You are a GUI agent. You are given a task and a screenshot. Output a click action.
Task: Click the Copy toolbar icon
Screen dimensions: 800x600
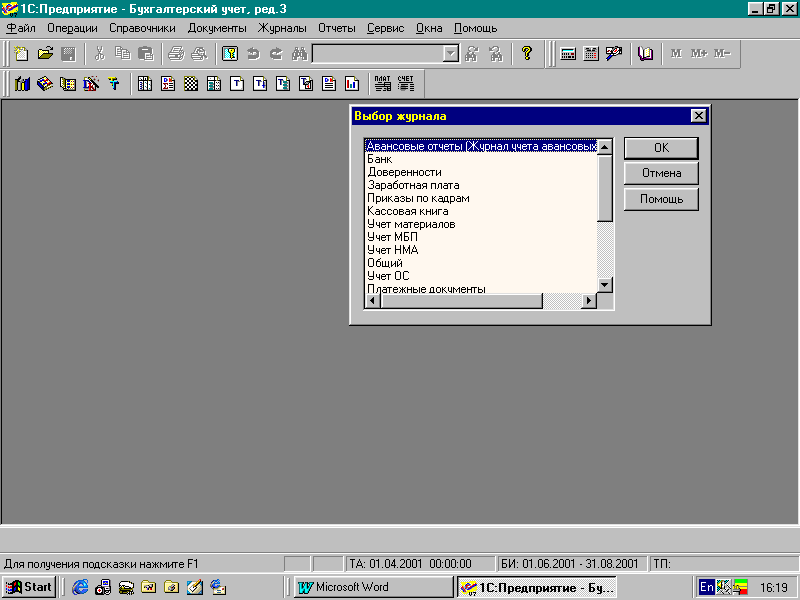(x=122, y=54)
